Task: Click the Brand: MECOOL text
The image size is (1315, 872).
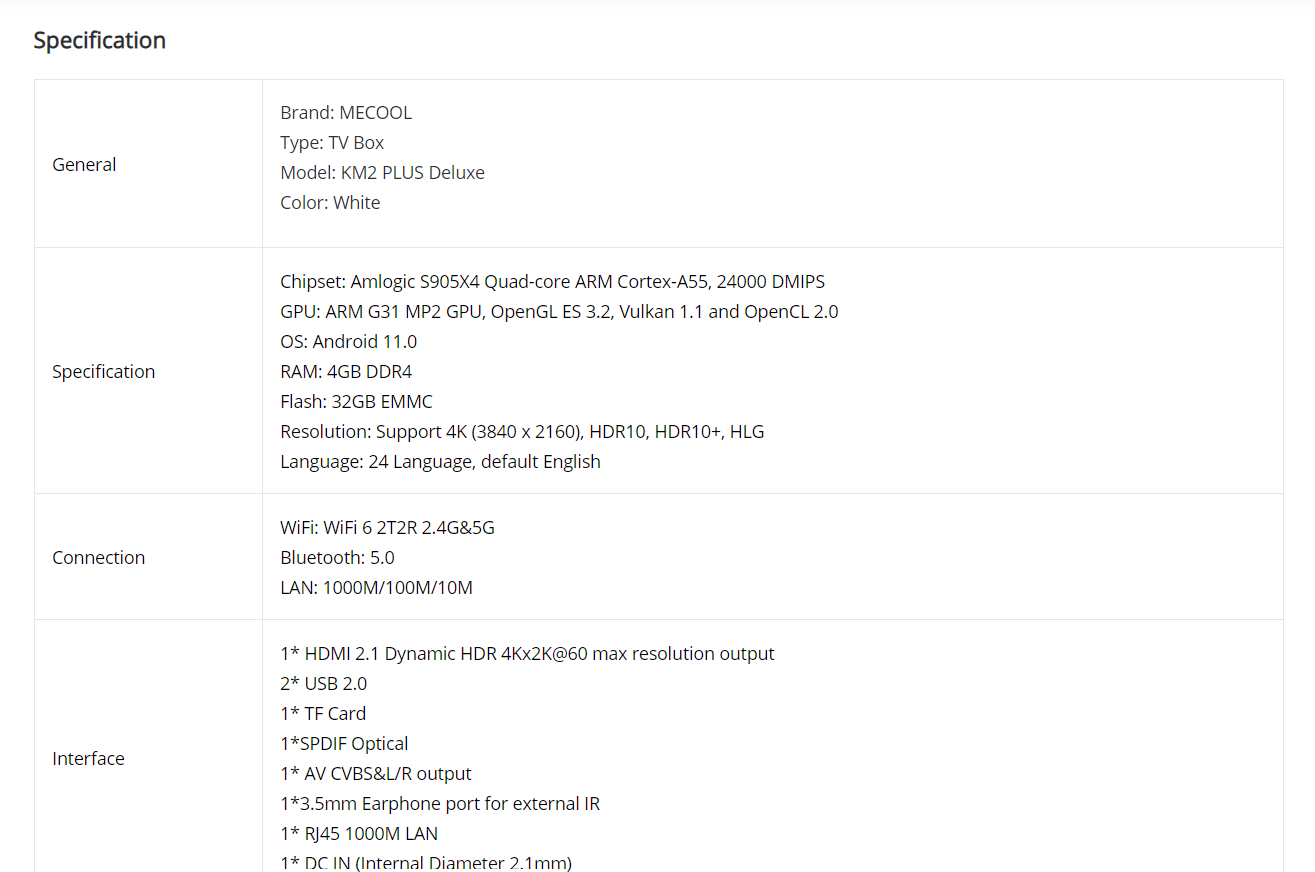Action: tap(345, 112)
